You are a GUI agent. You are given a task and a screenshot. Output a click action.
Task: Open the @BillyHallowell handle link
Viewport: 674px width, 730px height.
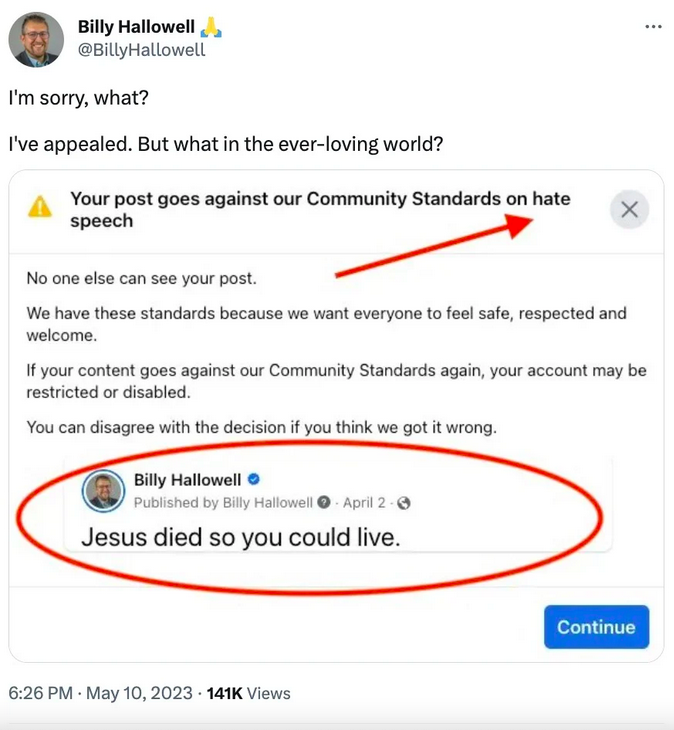coord(141,49)
